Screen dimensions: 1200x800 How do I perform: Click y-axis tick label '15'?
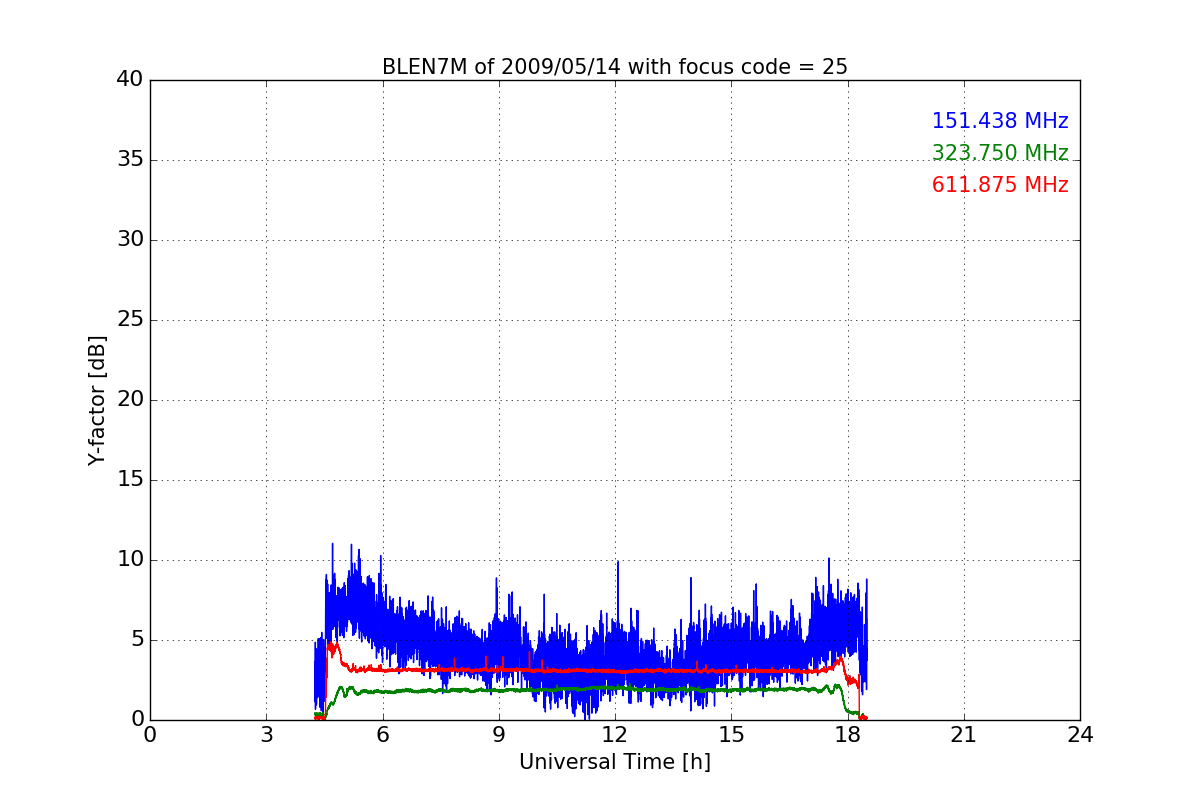(x=130, y=480)
